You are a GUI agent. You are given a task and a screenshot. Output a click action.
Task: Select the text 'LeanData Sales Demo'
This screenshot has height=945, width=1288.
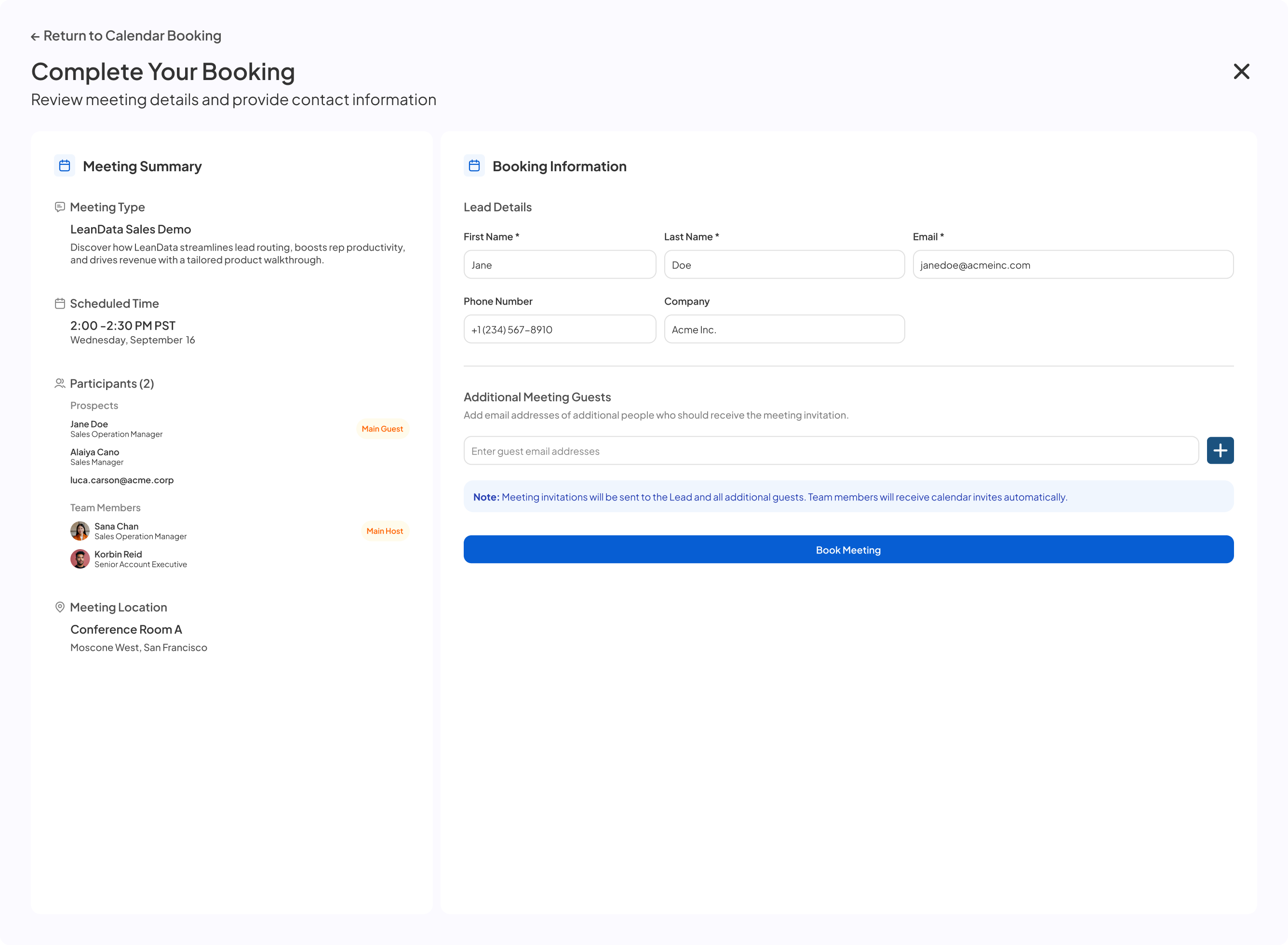[x=131, y=229]
